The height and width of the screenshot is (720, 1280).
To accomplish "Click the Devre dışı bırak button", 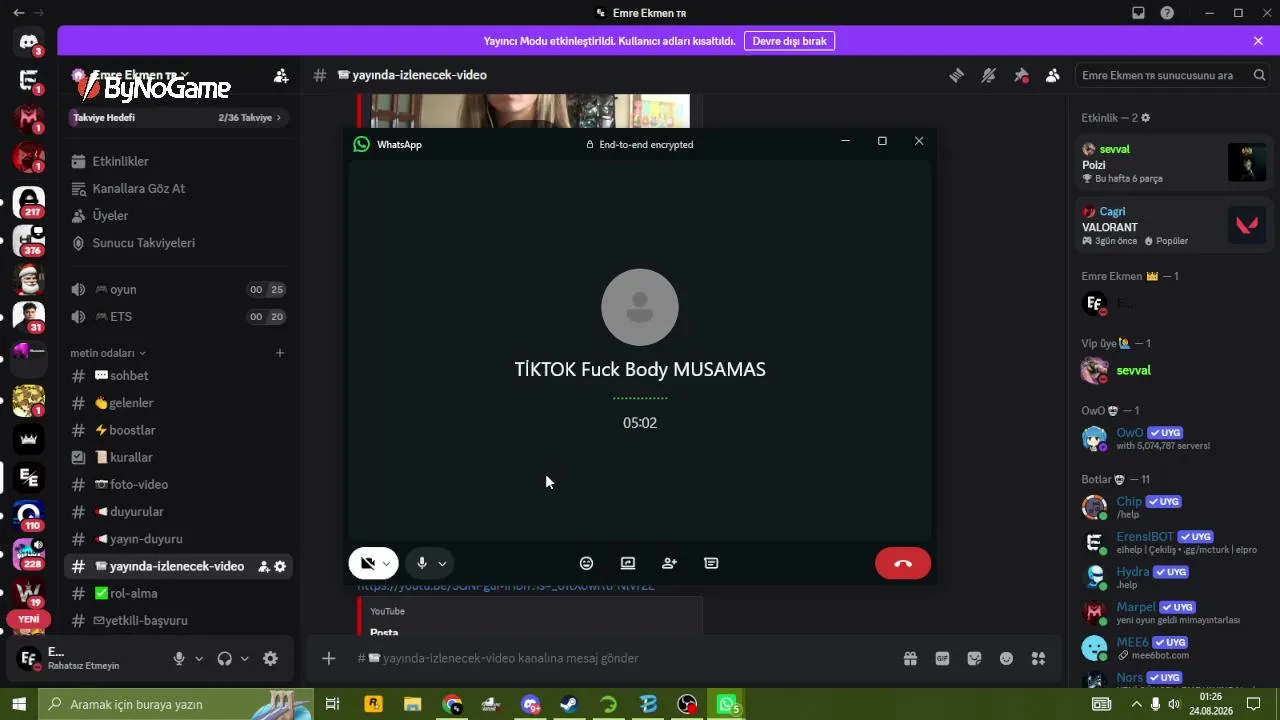I will [x=790, y=41].
